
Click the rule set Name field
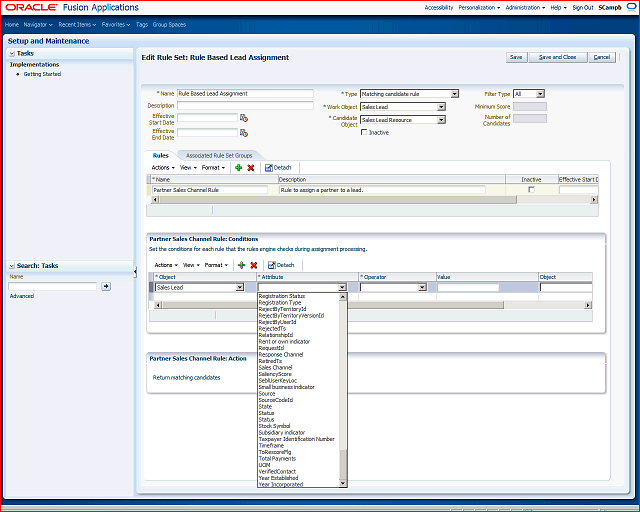click(245, 93)
